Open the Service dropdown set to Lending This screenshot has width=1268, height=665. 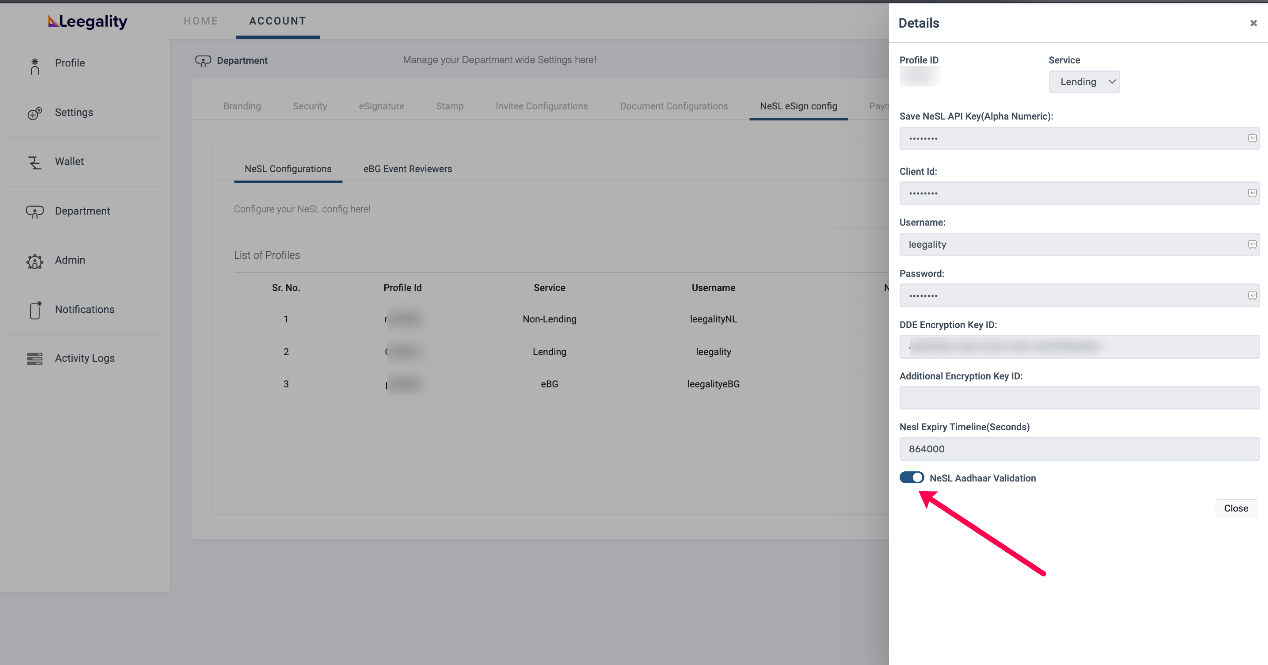[x=1084, y=82]
